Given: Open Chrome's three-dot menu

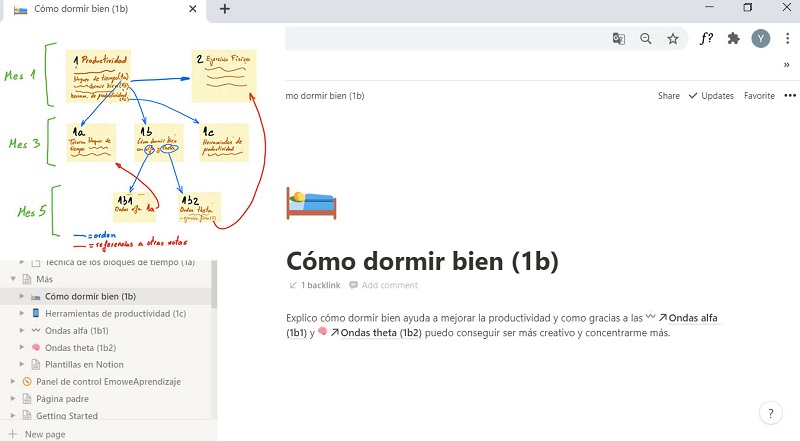Looking at the screenshot, I should [787, 38].
